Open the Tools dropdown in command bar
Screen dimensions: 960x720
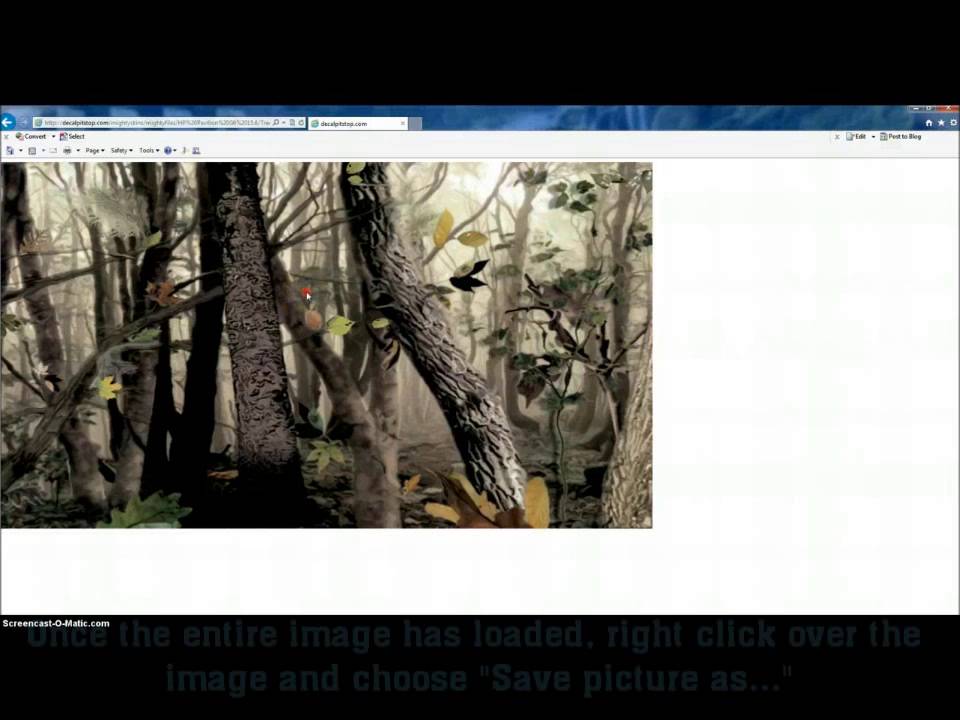tap(148, 151)
